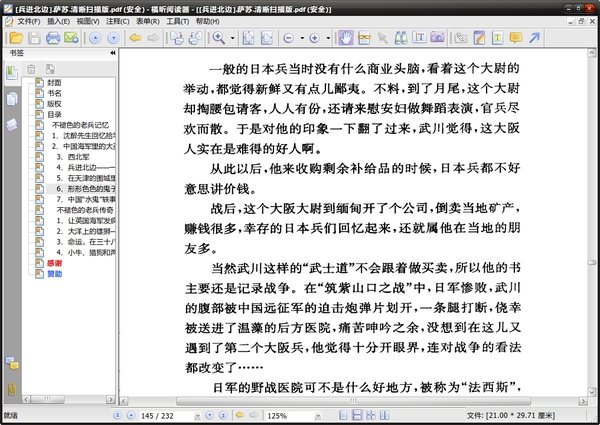Open the 注释(C) menu
The width and height of the screenshot is (600, 425).
pyautogui.click(x=117, y=20)
